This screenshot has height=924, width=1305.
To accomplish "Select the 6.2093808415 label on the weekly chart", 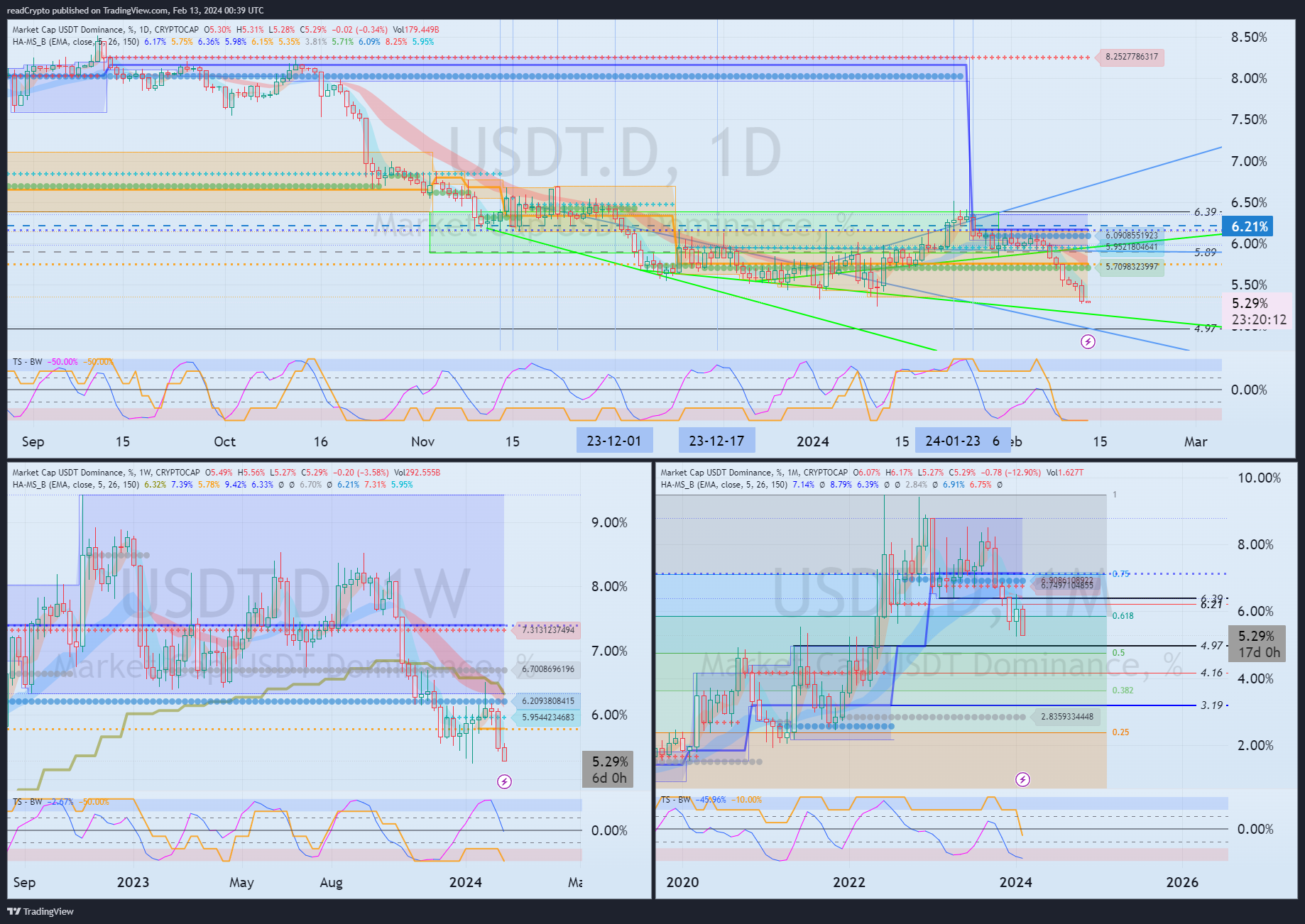I will (547, 701).
